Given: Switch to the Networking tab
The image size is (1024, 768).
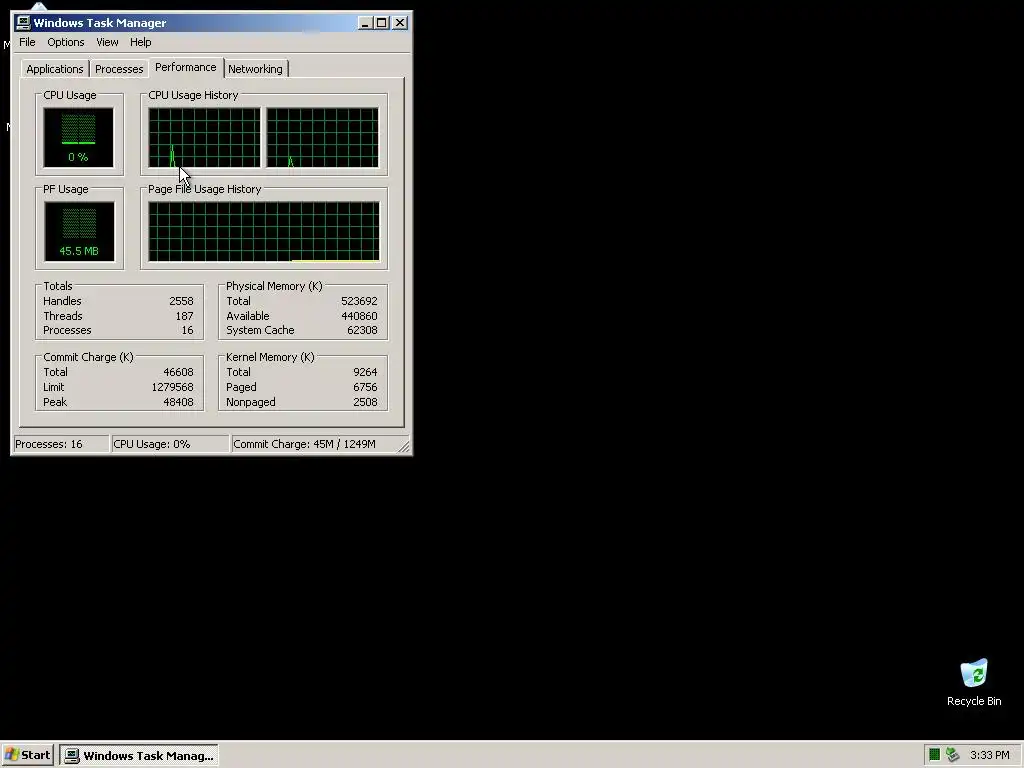Looking at the screenshot, I should tap(255, 69).
